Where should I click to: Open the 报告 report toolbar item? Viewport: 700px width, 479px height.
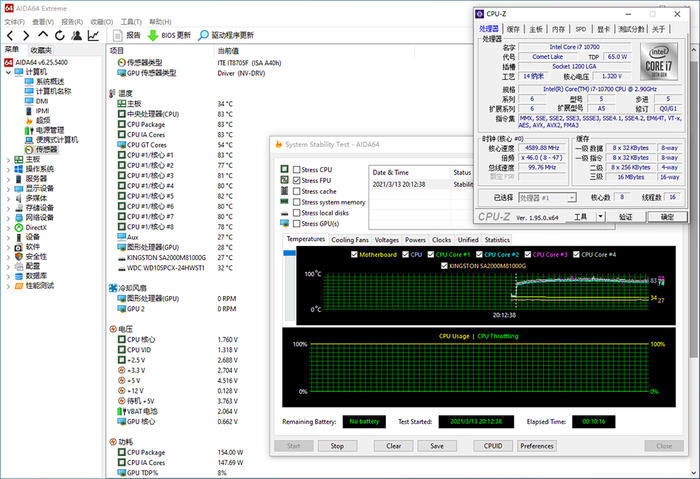(127, 35)
